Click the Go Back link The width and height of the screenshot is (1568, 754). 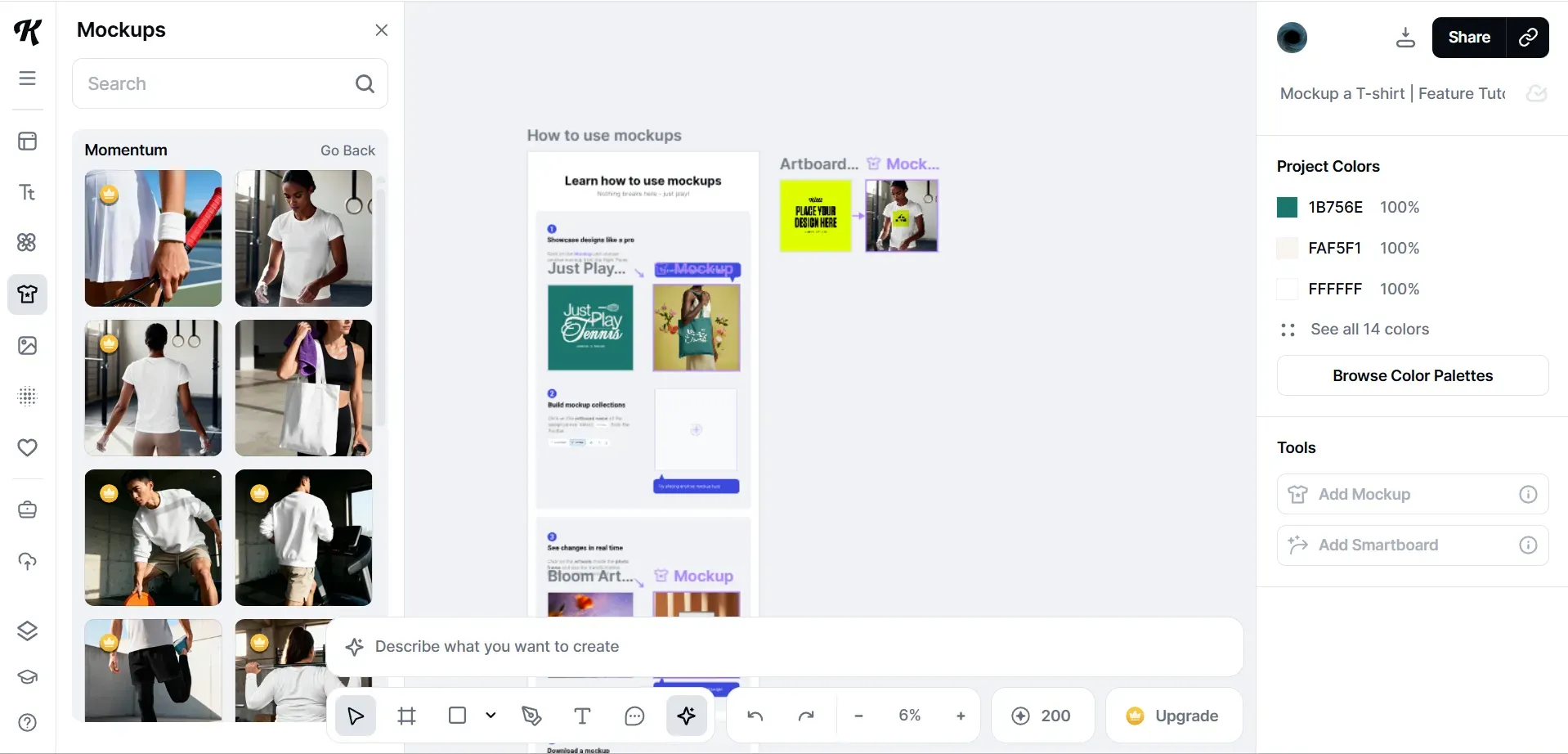point(347,150)
